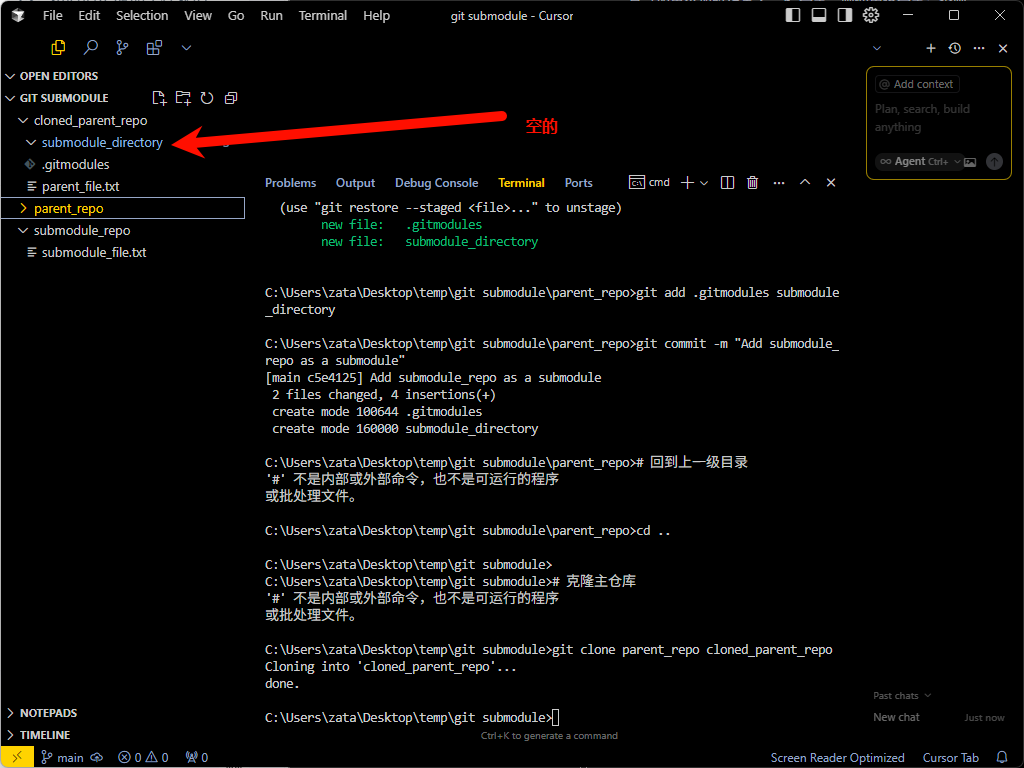This screenshot has height=768, width=1024.
Task: Open the Search view icon
Action: (90, 47)
